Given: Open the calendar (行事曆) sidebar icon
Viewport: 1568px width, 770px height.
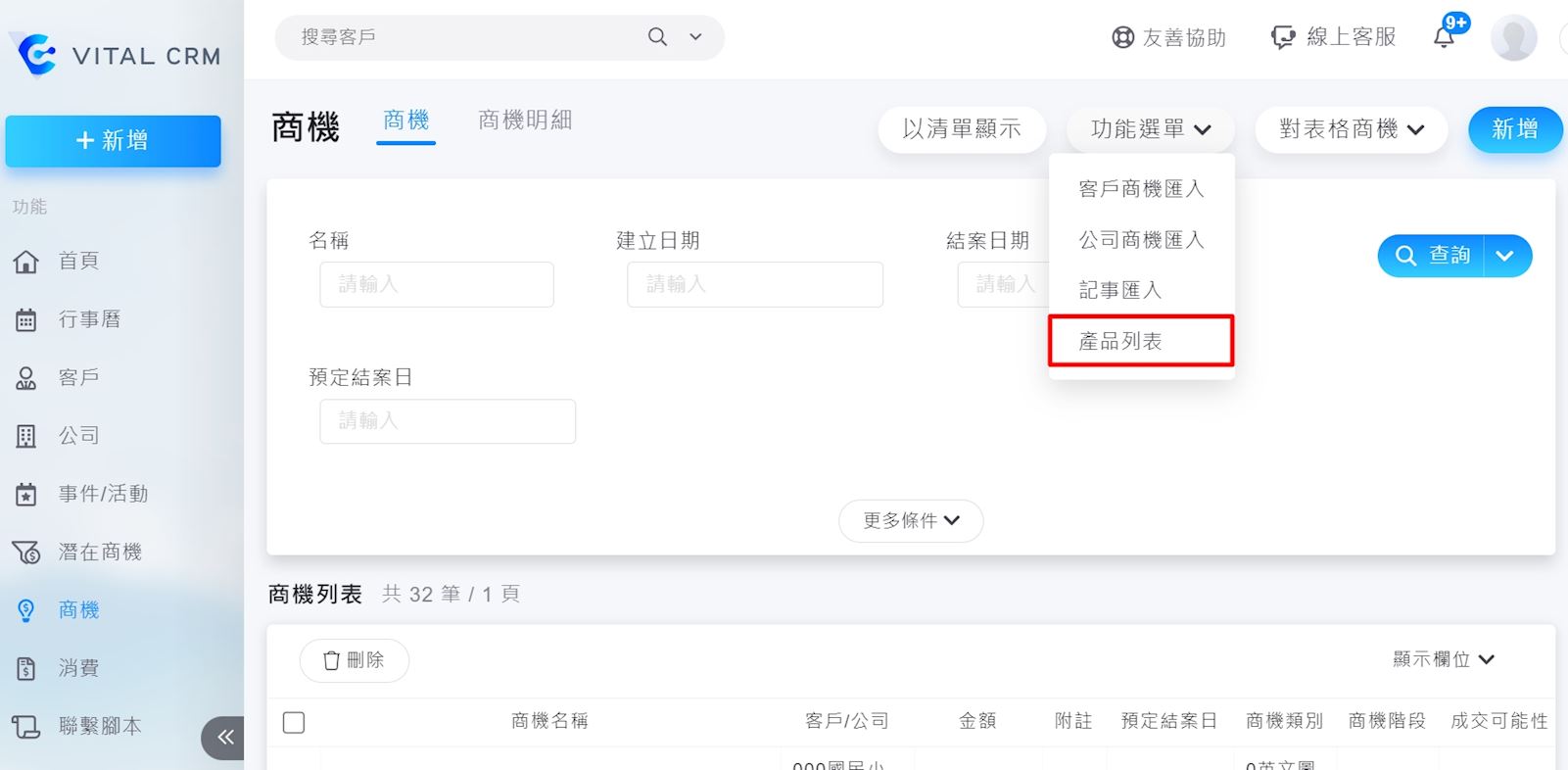Looking at the screenshot, I should pos(26,319).
